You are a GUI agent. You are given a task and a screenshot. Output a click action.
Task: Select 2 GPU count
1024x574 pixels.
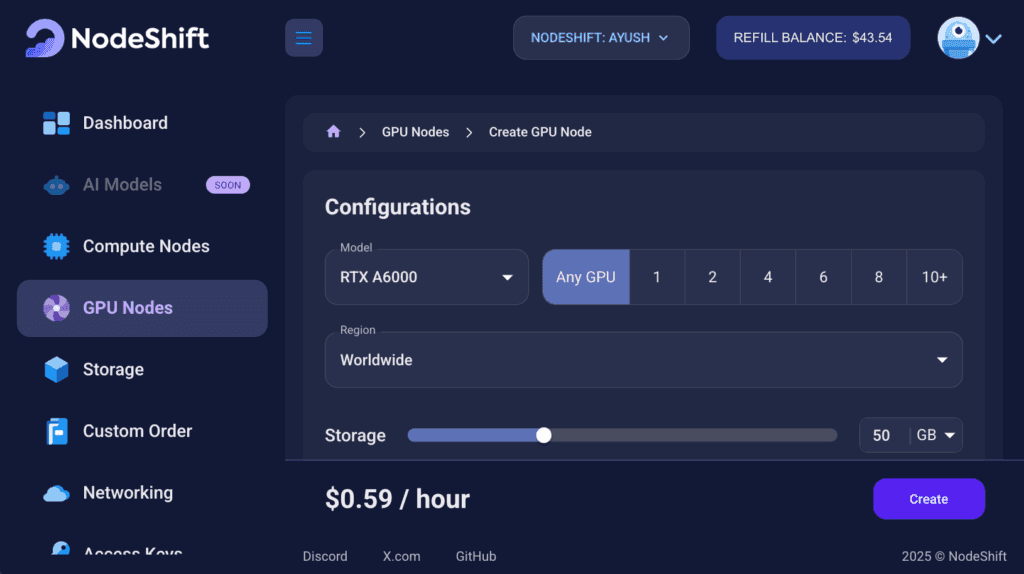pyautogui.click(x=712, y=277)
